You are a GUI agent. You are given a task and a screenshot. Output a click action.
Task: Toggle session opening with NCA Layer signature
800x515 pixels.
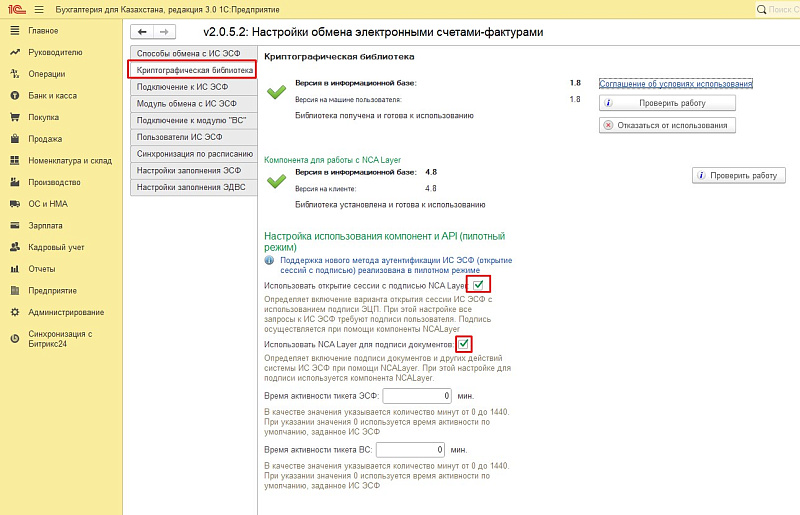click(482, 285)
